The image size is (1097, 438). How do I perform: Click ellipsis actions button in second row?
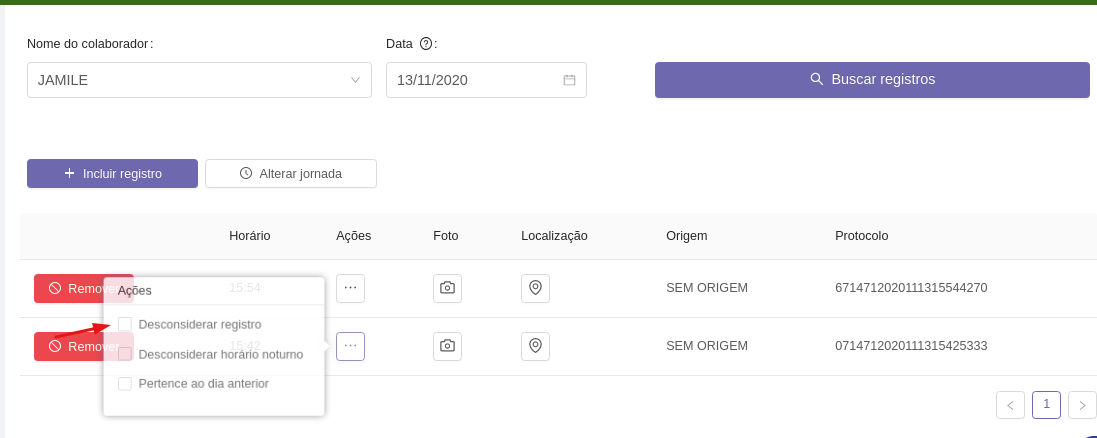pyautogui.click(x=350, y=346)
